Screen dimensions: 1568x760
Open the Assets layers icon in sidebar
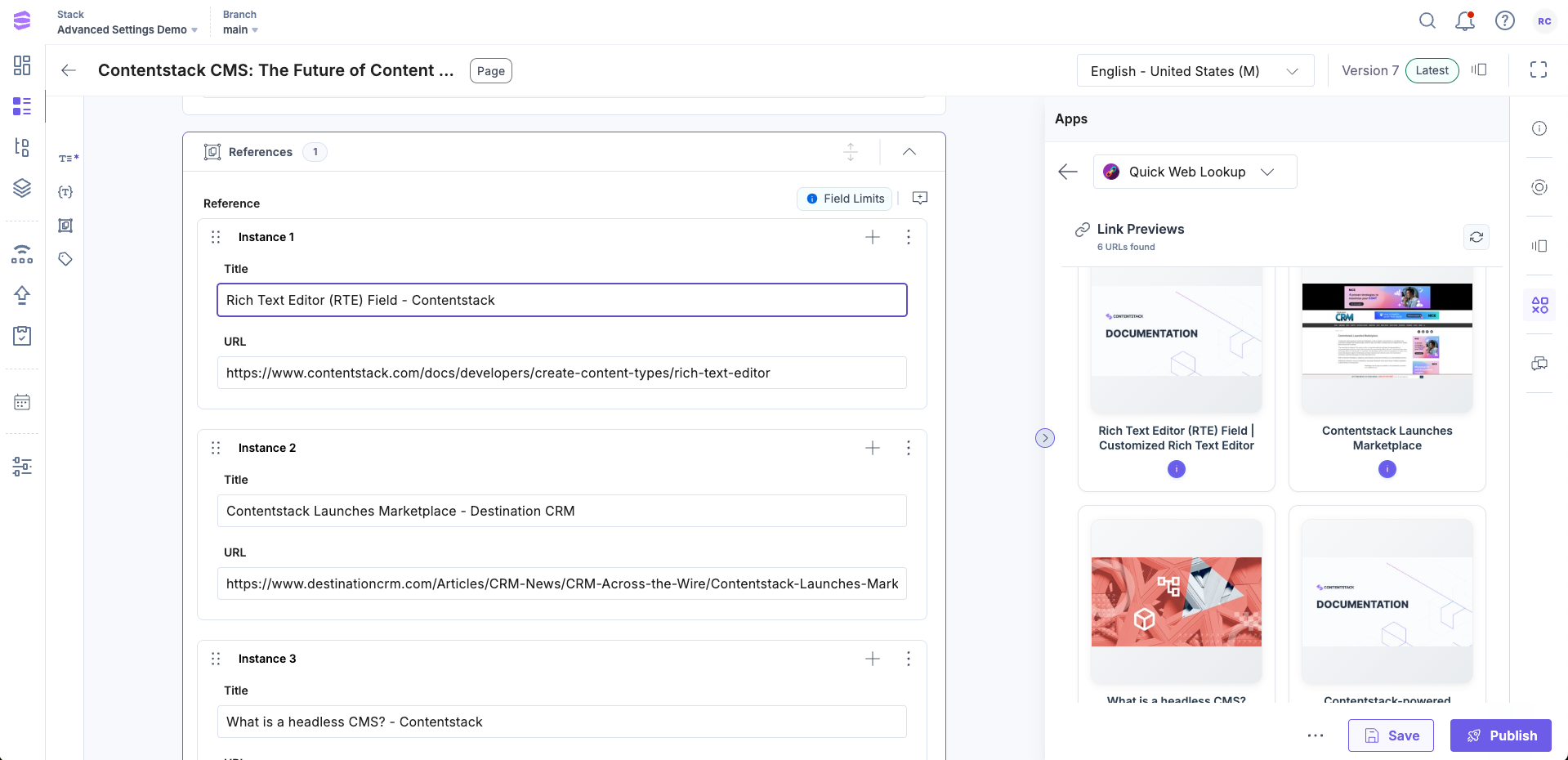[22, 188]
